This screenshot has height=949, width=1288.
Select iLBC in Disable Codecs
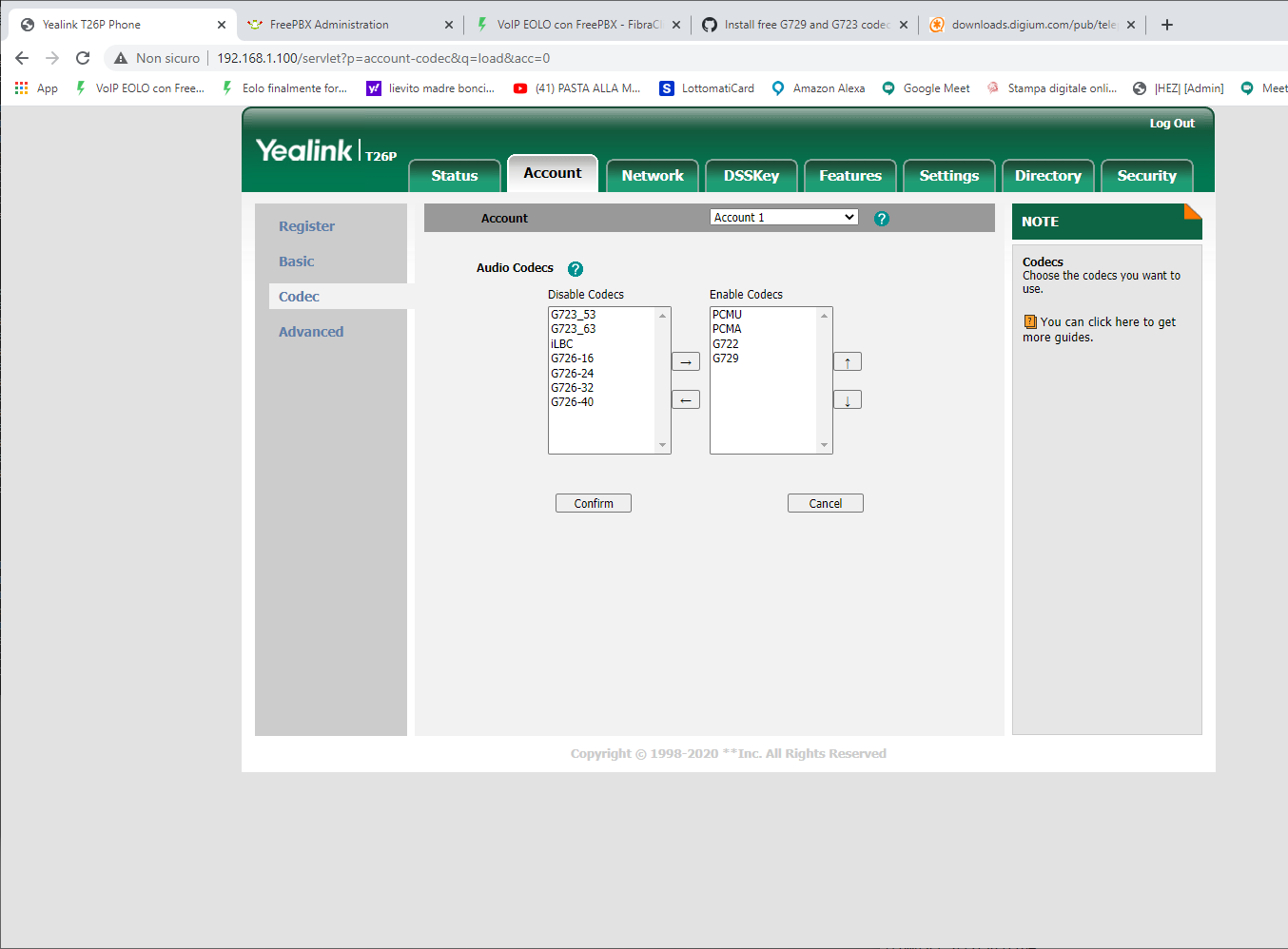pos(562,344)
